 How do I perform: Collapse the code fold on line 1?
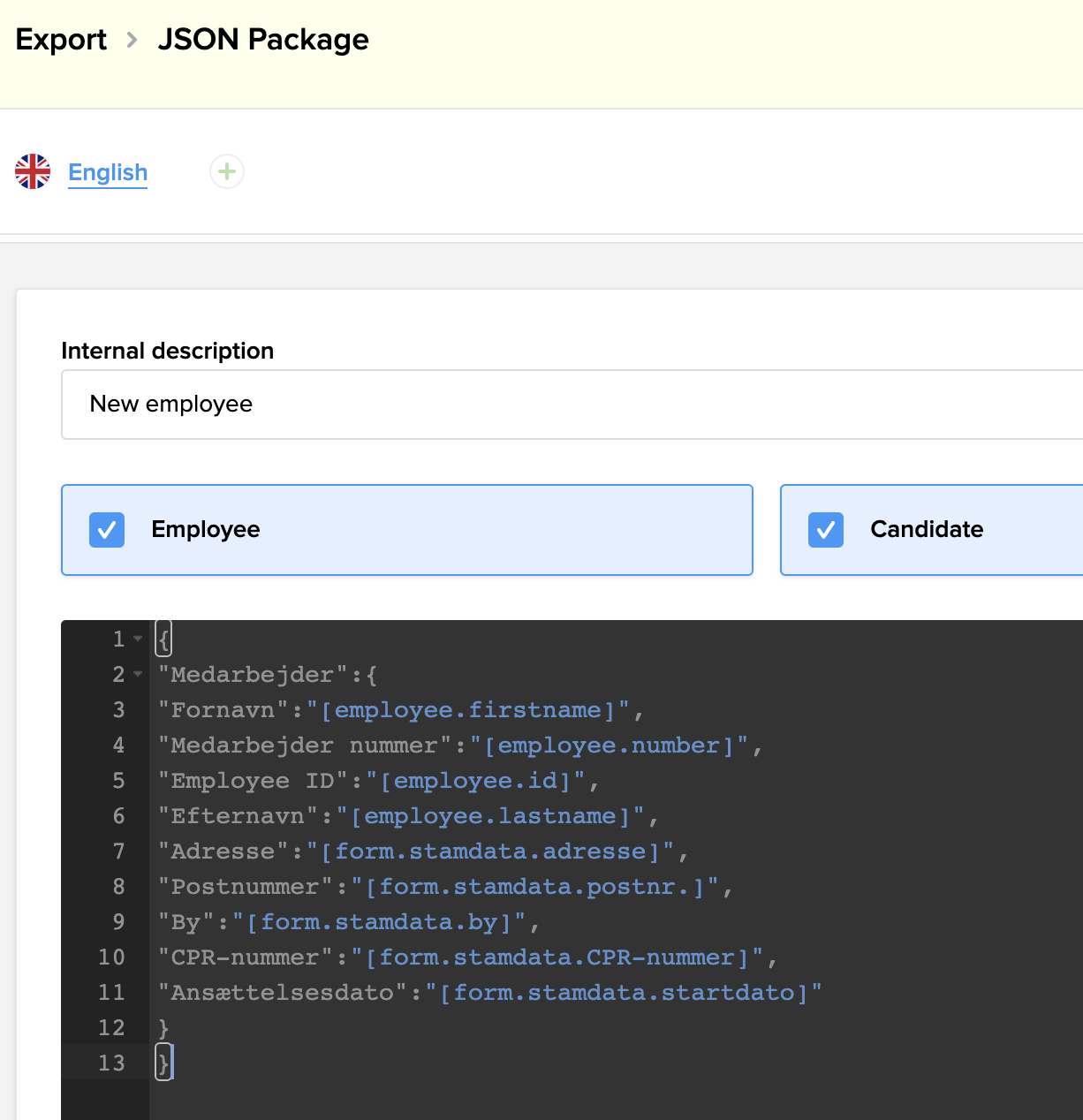(138, 639)
